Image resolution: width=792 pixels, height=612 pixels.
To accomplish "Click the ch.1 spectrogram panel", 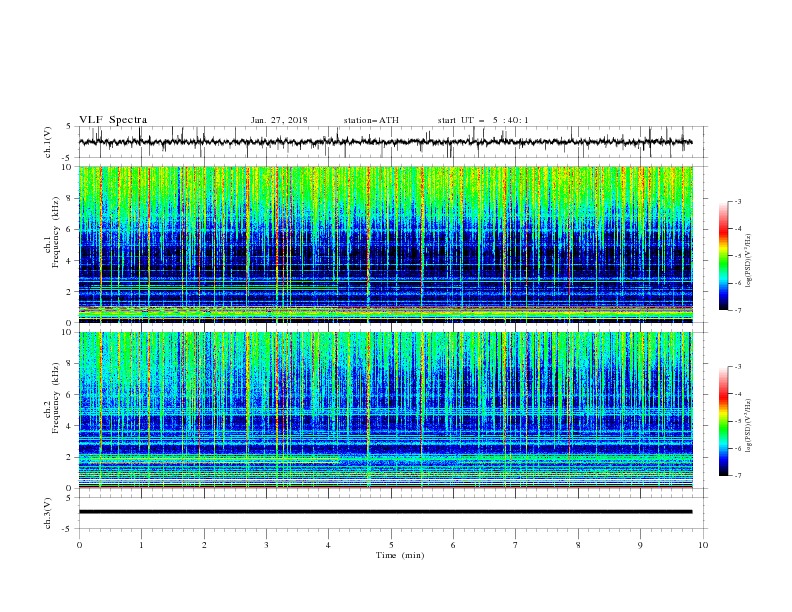I will point(386,244).
